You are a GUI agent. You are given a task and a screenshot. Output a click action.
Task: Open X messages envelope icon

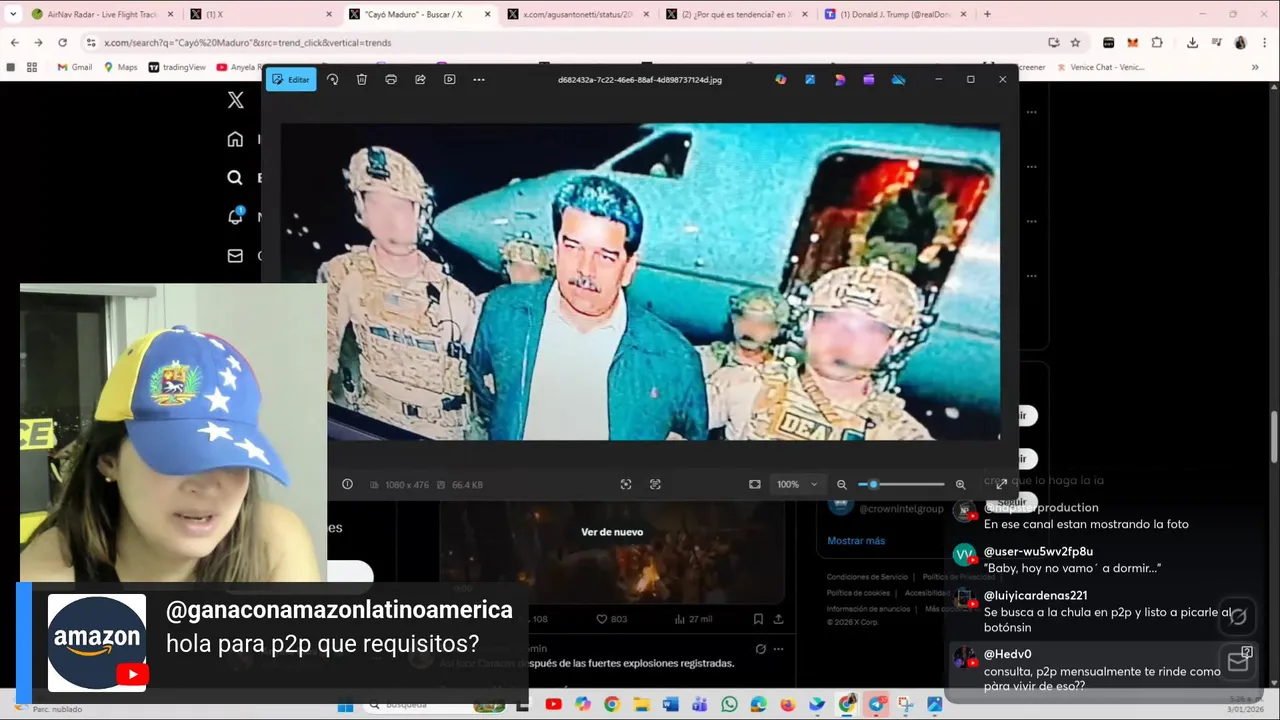235,256
